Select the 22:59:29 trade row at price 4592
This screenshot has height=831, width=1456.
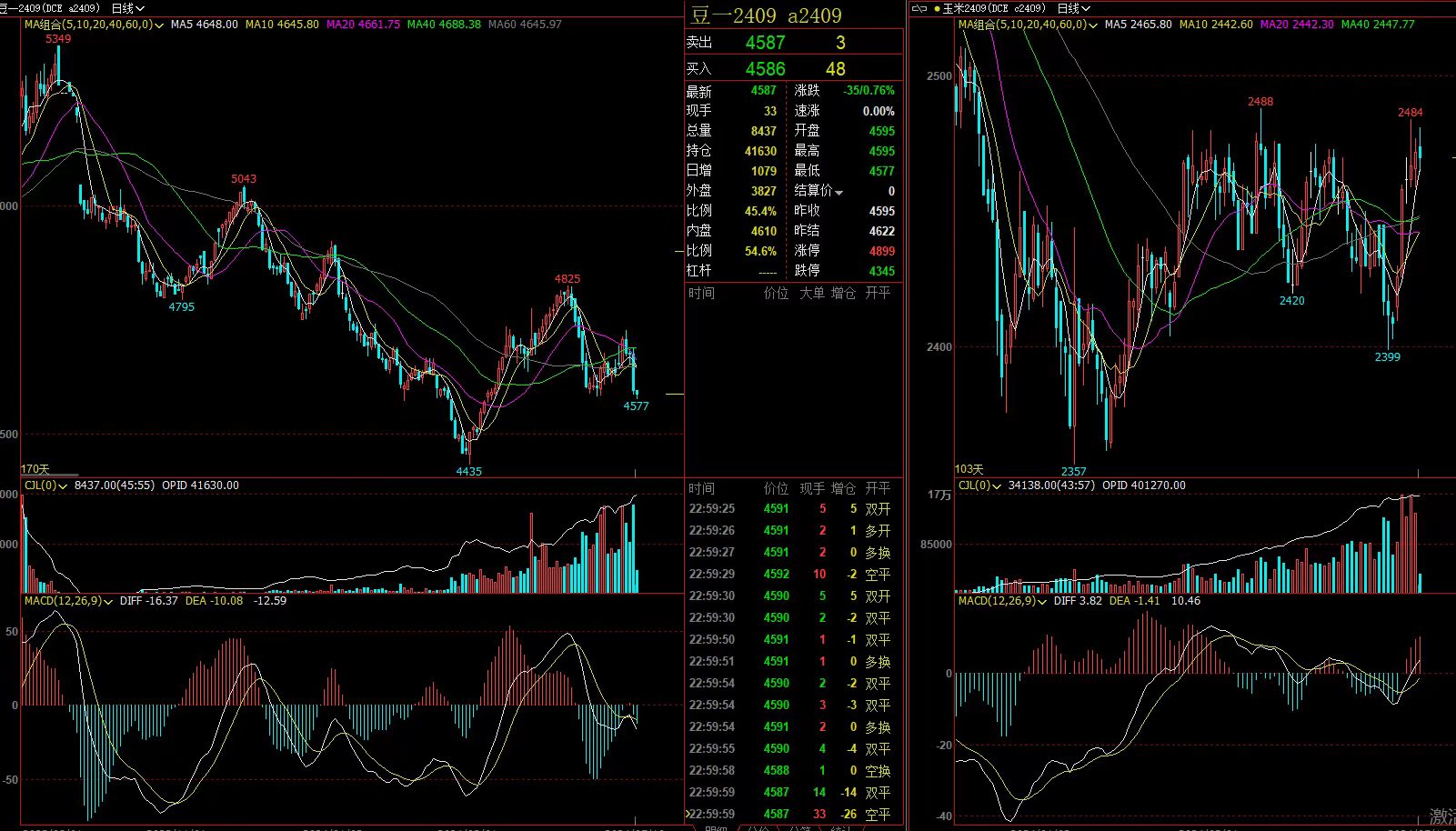(776, 575)
